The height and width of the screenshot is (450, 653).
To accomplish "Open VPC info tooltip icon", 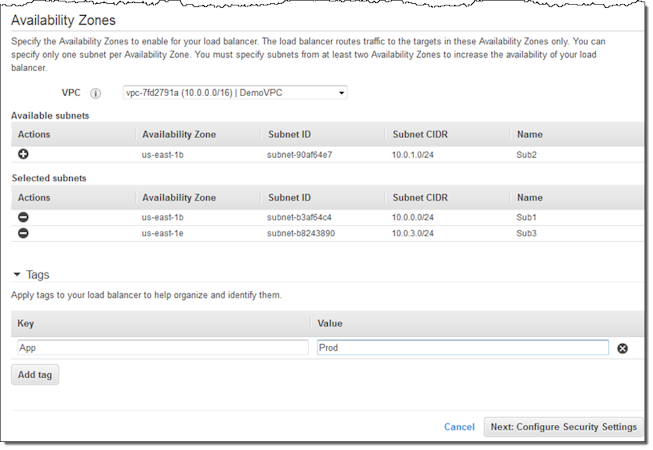I will pyautogui.click(x=95, y=93).
